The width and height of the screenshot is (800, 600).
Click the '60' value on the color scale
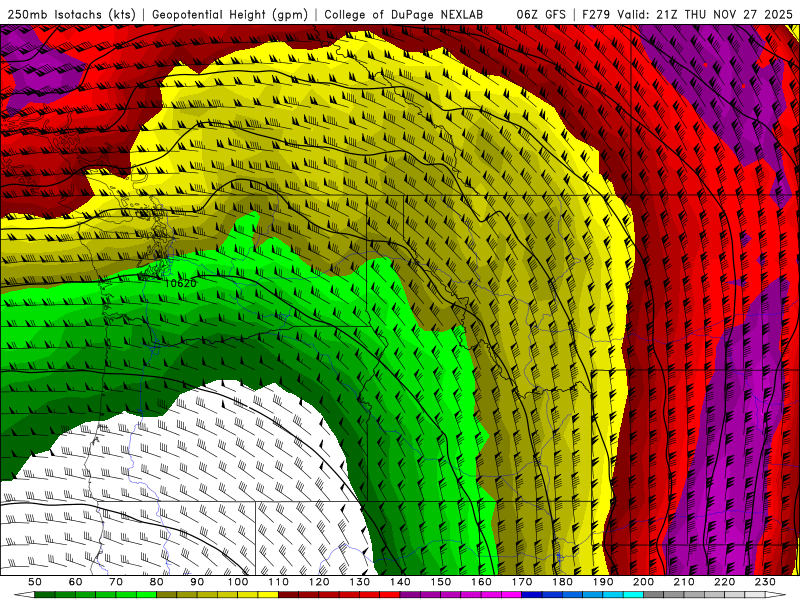pos(76,582)
